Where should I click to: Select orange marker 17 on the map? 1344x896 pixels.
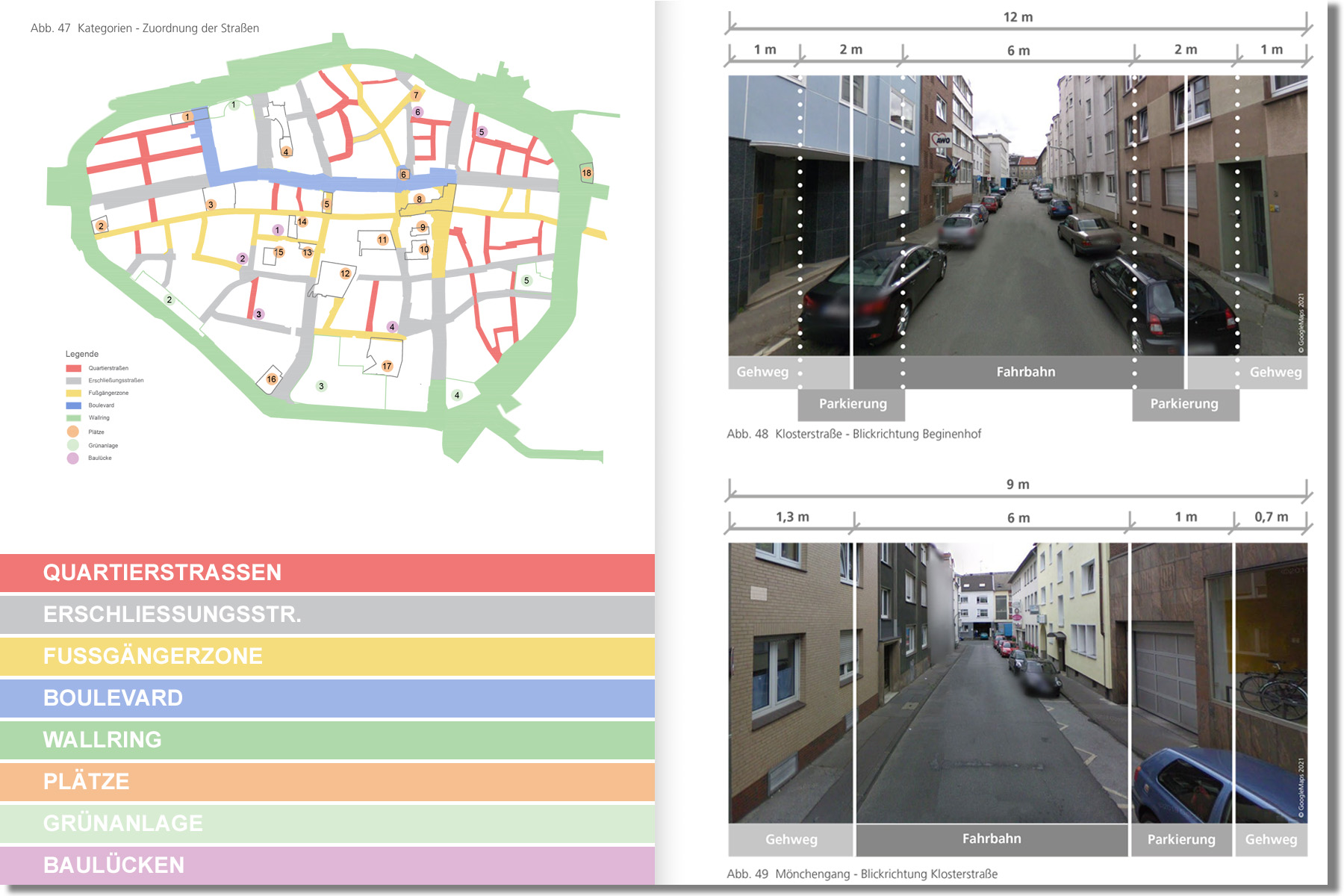point(387,366)
